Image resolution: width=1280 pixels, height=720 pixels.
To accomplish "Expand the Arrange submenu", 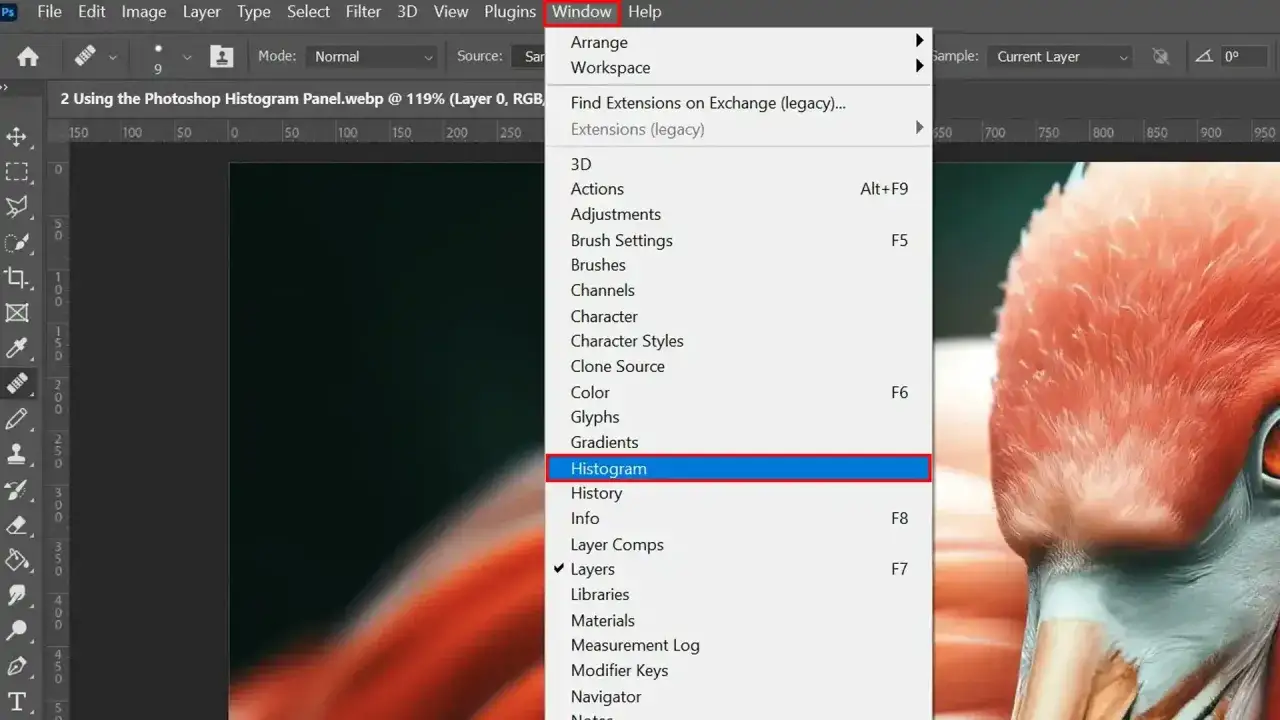I will click(x=739, y=42).
